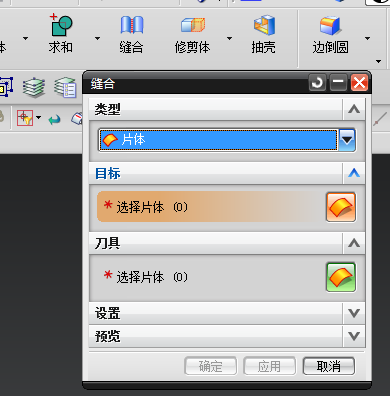
Task: Expand the 设置 section
Action: click(x=354, y=313)
